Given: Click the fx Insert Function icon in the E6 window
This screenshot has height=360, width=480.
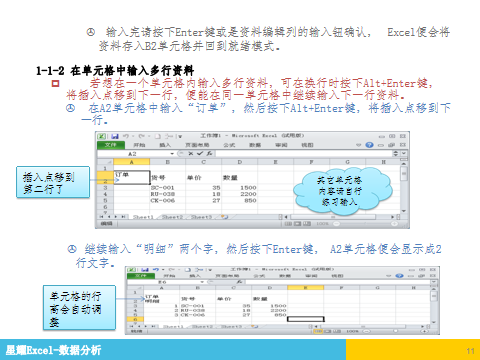Looking at the screenshot, I should (239, 282).
